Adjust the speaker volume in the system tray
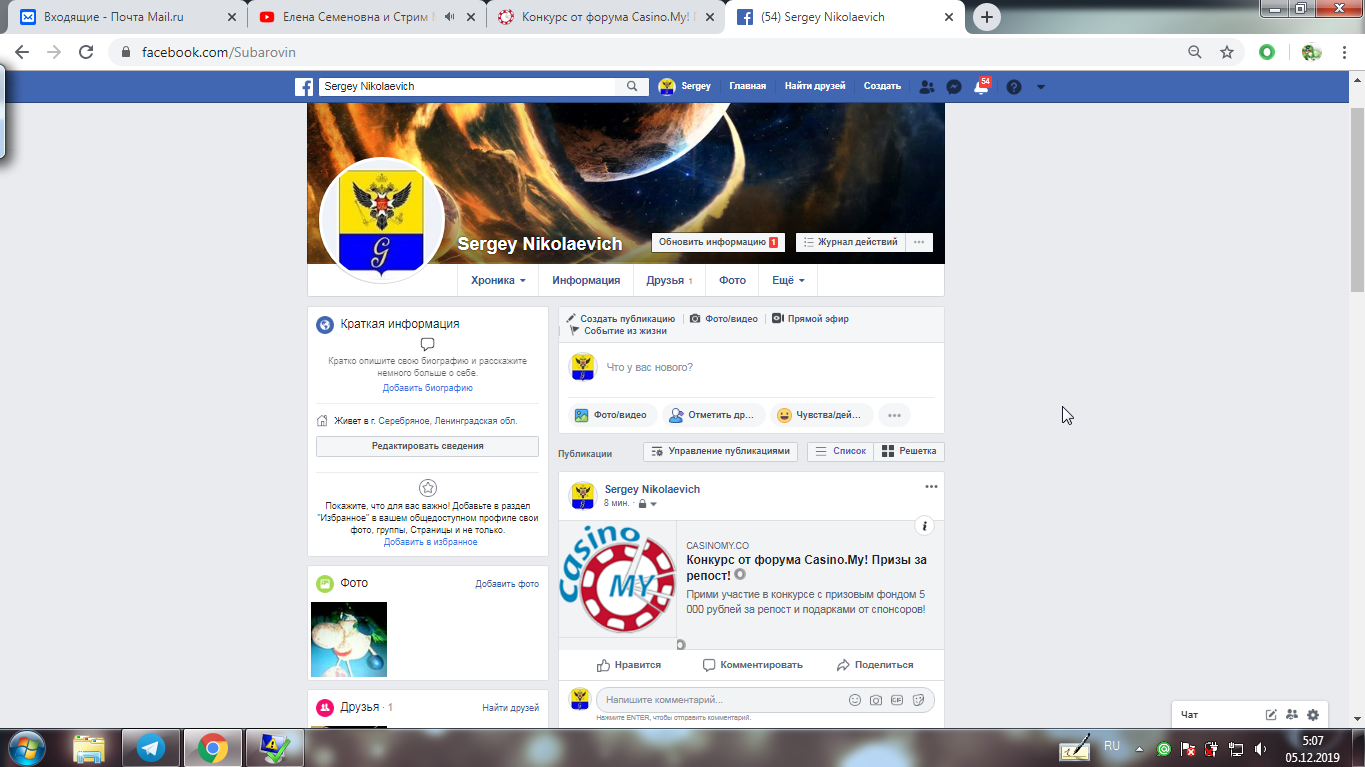 pyautogui.click(x=1261, y=749)
